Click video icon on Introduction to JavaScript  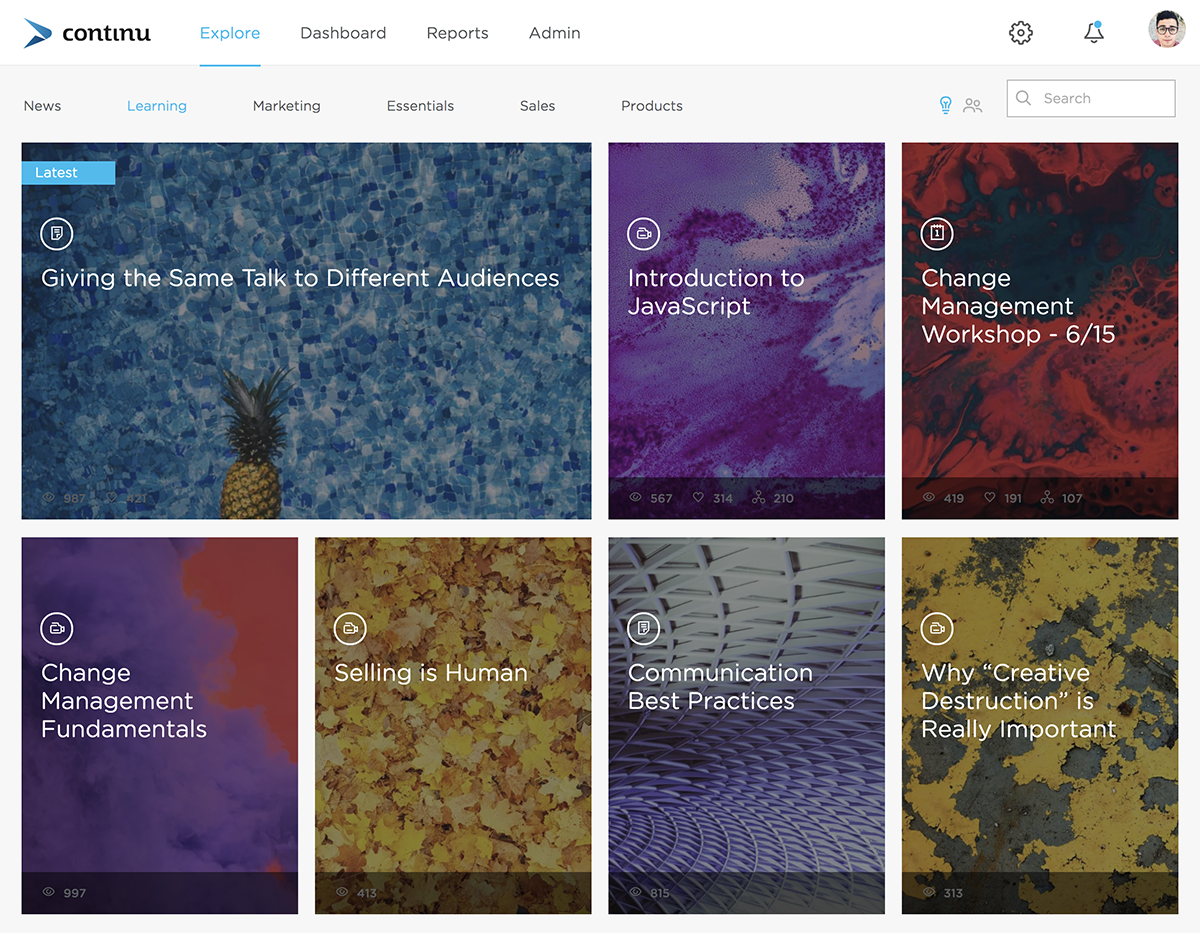click(644, 234)
